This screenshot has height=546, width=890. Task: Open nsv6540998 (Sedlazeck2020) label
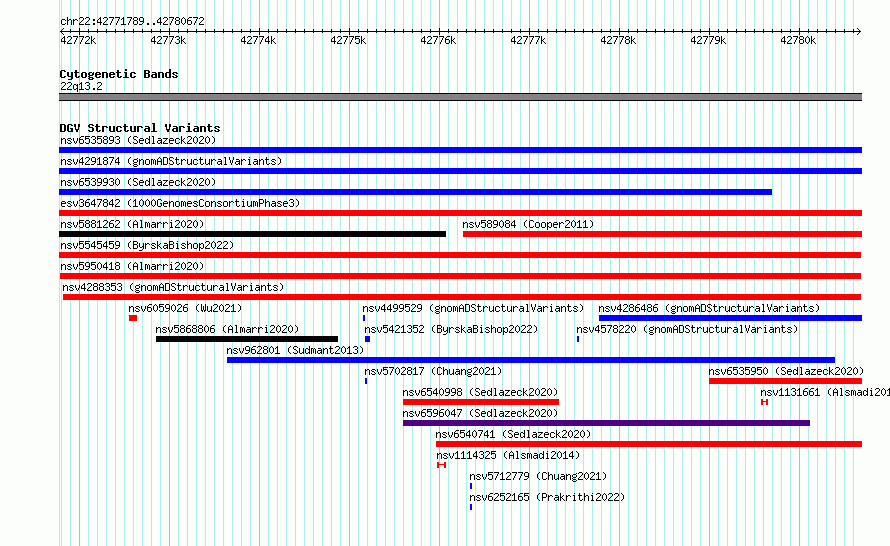pyautogui.click(x=480, y=392)
